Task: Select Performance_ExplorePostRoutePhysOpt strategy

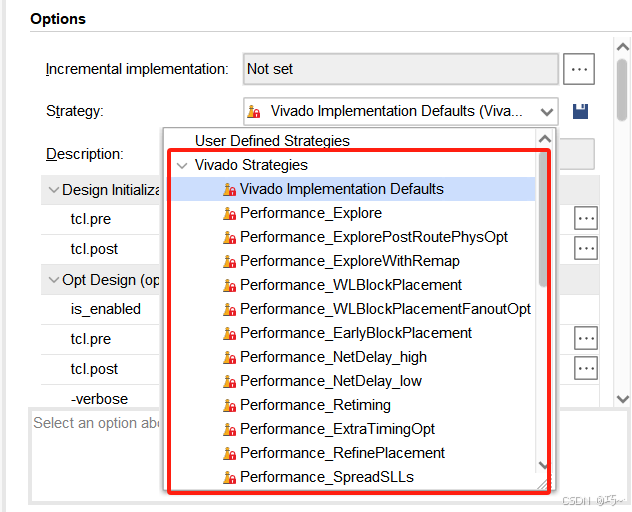Action: (x=374, y=237)
